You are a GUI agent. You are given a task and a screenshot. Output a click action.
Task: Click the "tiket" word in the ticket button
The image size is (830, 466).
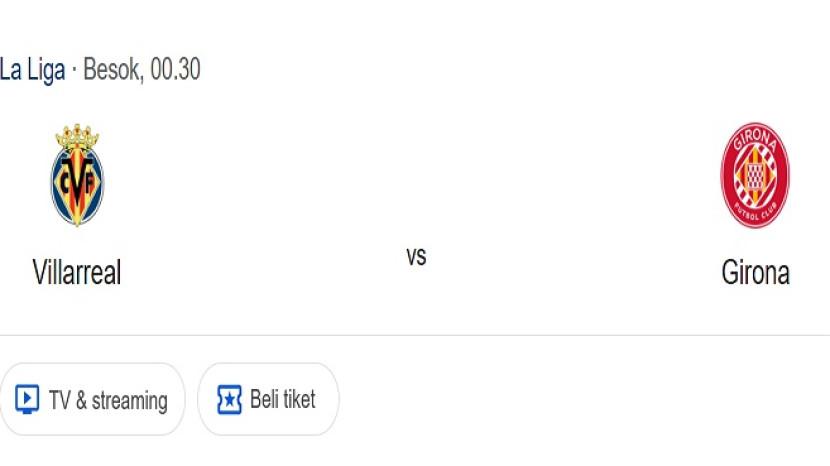click(299, 400)
